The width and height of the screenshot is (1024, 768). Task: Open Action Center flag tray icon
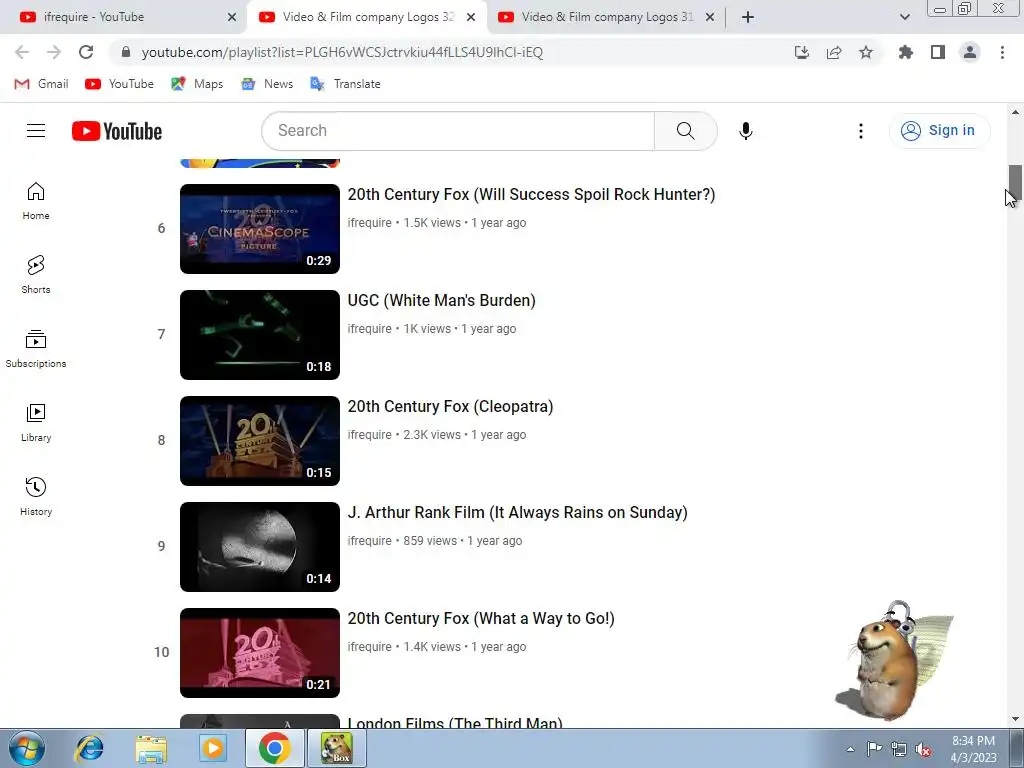(x=874, y=750)
